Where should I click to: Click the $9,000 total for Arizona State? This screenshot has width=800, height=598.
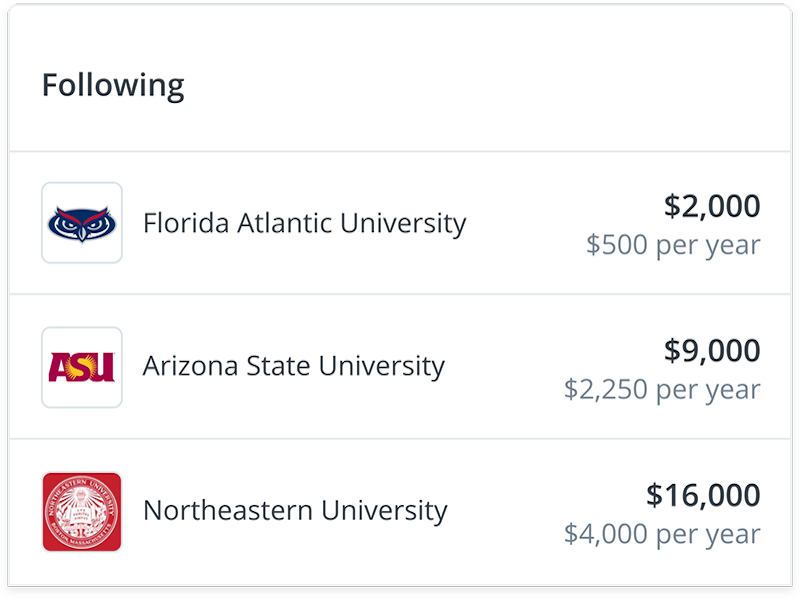(712, 351)
